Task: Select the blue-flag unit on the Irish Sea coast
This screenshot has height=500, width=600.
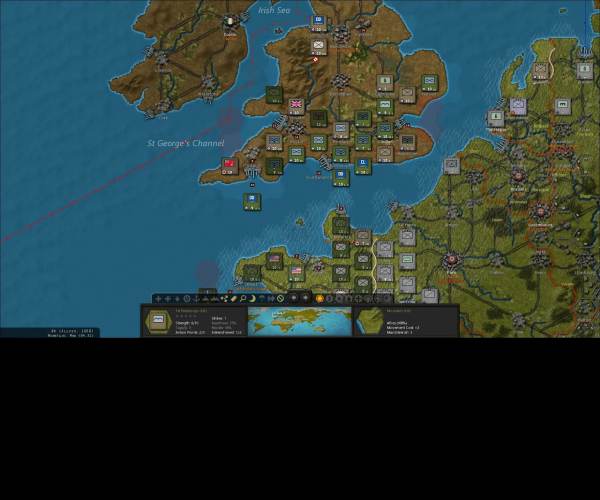Action: 318,23
